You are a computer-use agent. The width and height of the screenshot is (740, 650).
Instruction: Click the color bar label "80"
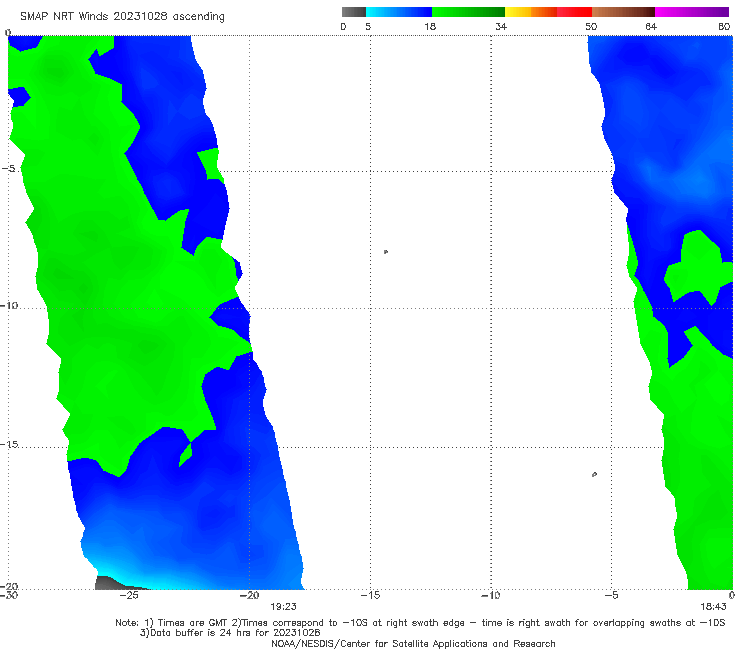724,26
